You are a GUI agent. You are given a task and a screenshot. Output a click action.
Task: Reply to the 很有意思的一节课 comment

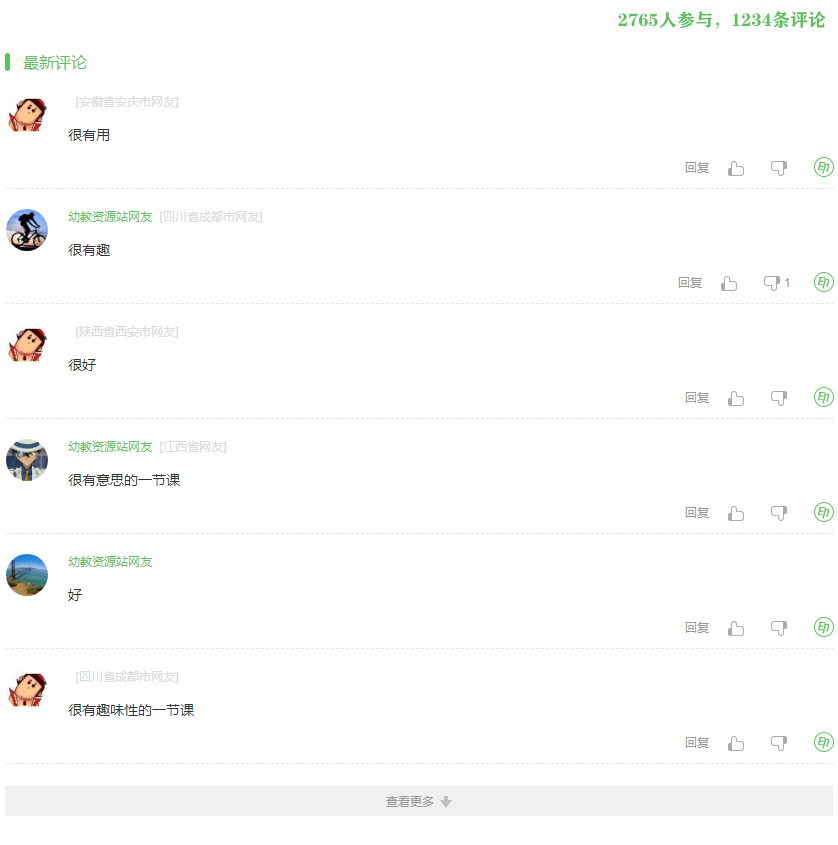click(x=696, y=513)
